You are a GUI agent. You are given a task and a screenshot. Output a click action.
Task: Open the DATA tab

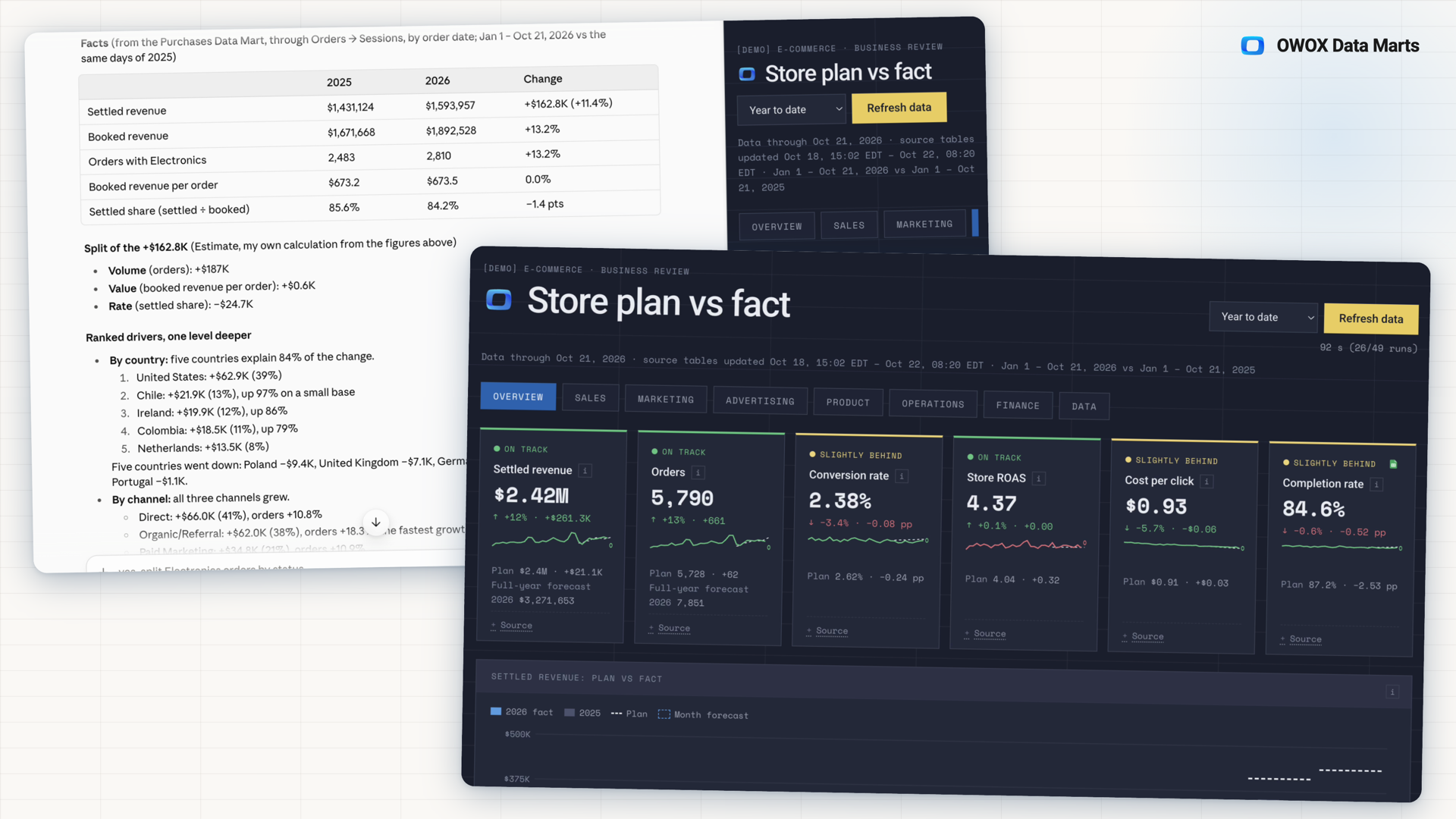tap(1084, 406)
